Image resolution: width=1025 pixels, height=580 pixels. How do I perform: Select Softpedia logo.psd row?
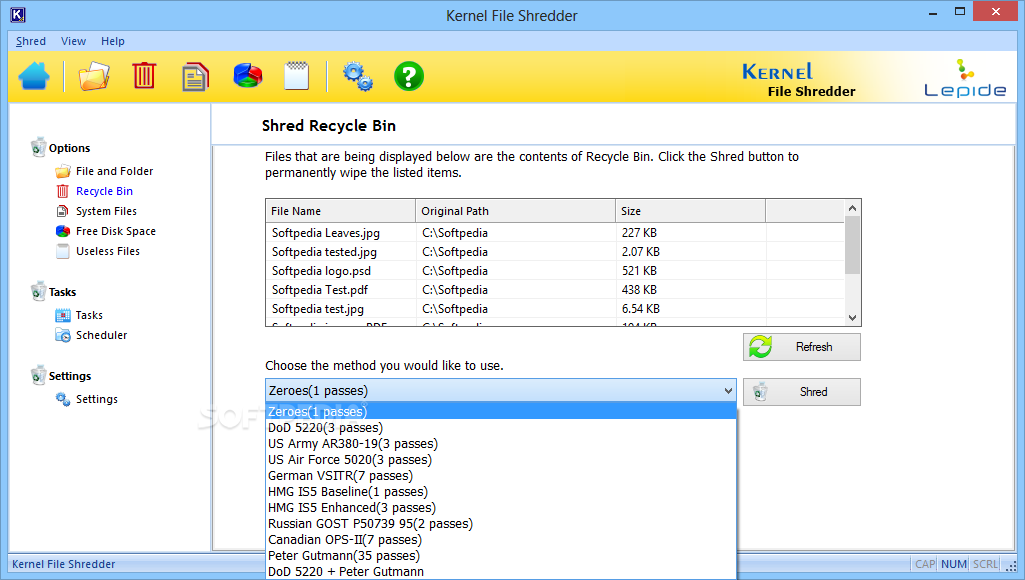tap(554, 271)
